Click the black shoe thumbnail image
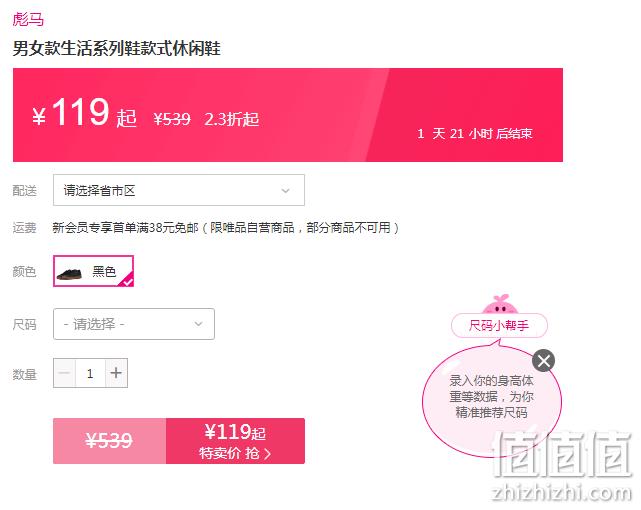The image size is (641, 510). (69, 273)
